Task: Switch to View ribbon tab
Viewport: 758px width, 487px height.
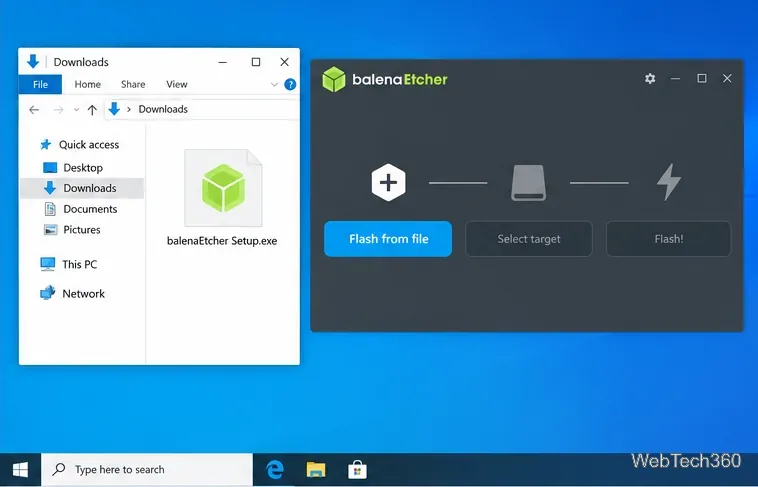Action: (x=176, y=84)
